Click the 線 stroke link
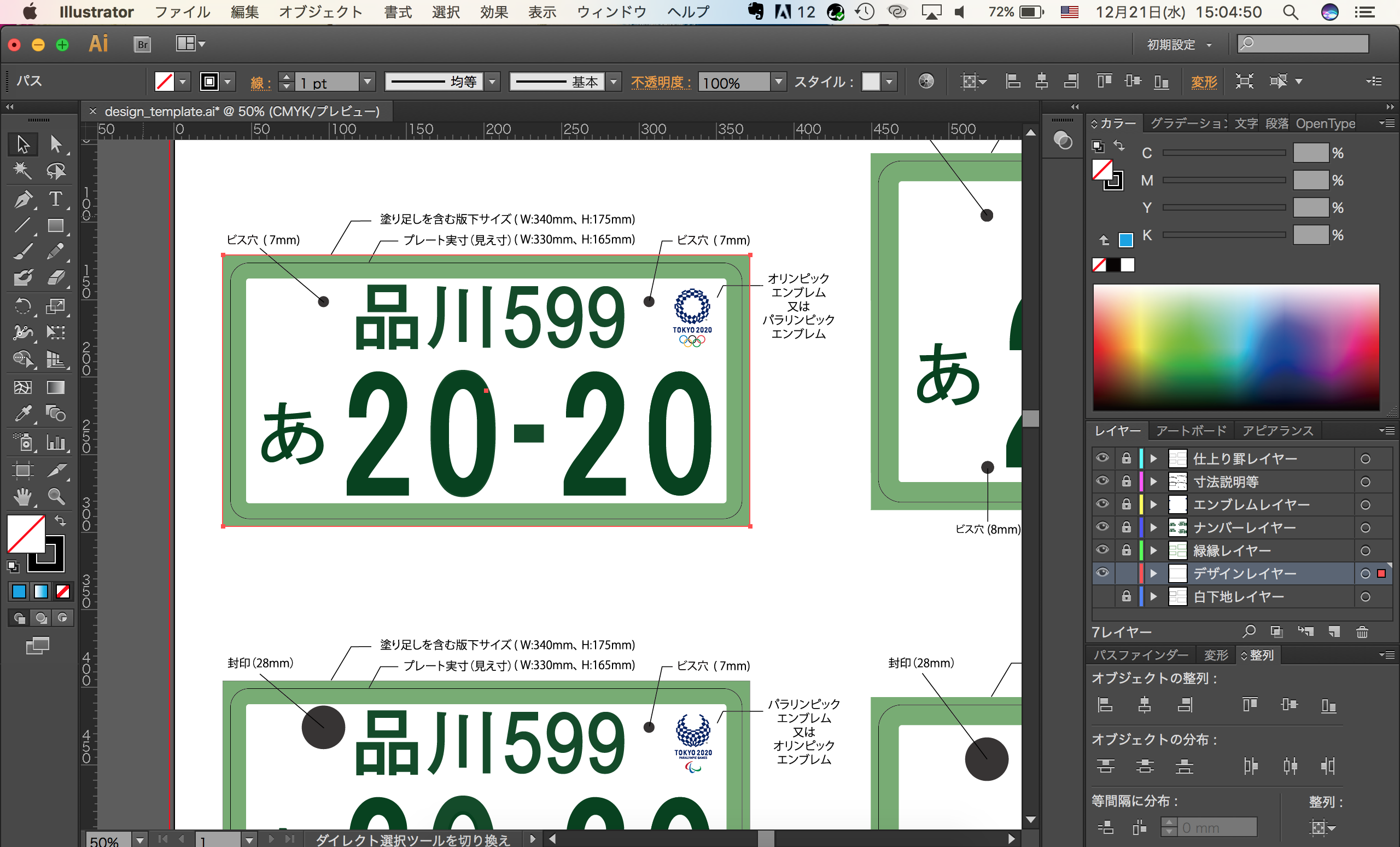The height and width of the screenshot is (847, 1400). click(261, 83)
